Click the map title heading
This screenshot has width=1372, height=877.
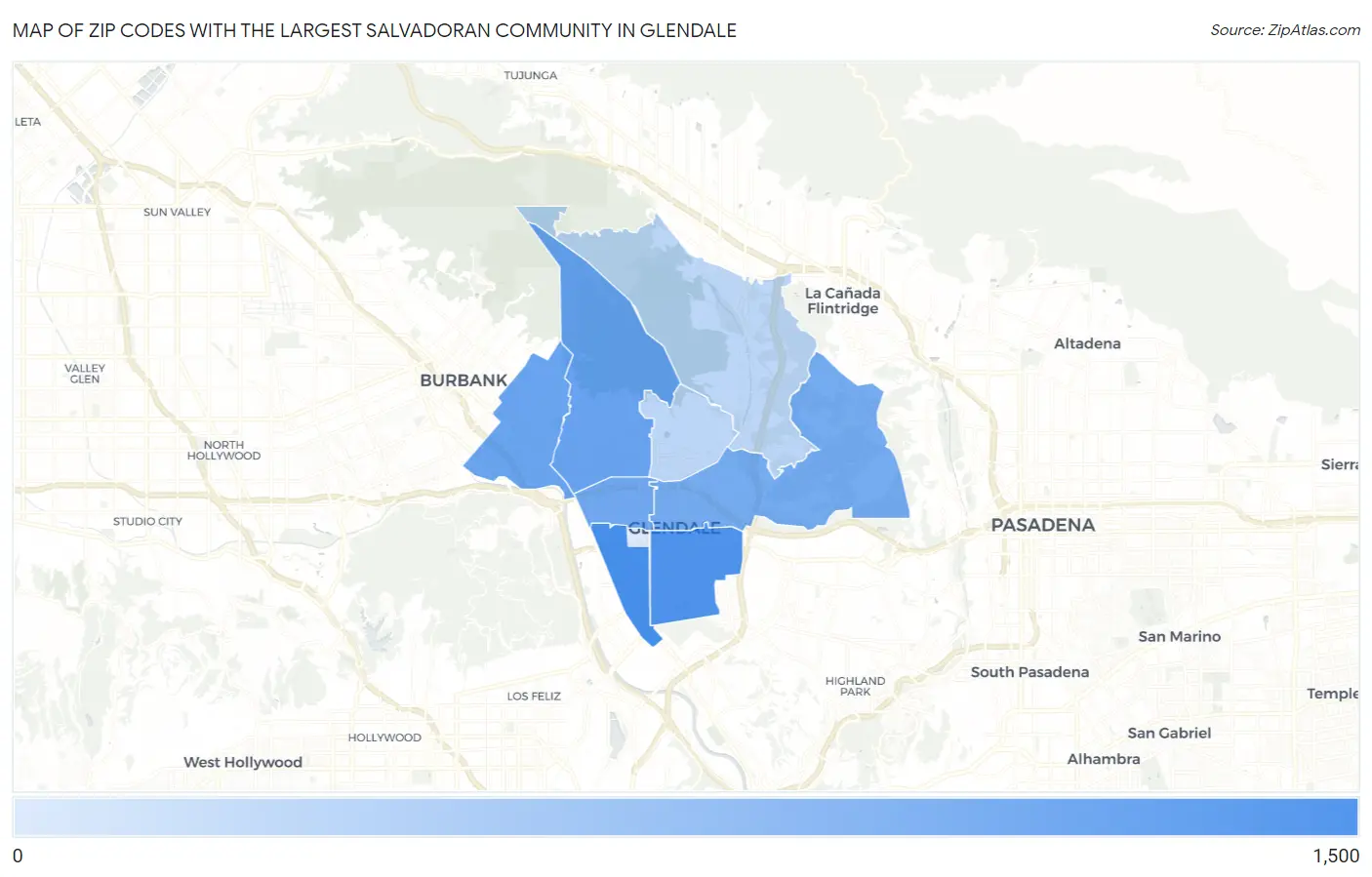pyautogui.click(x=375, y=30)
